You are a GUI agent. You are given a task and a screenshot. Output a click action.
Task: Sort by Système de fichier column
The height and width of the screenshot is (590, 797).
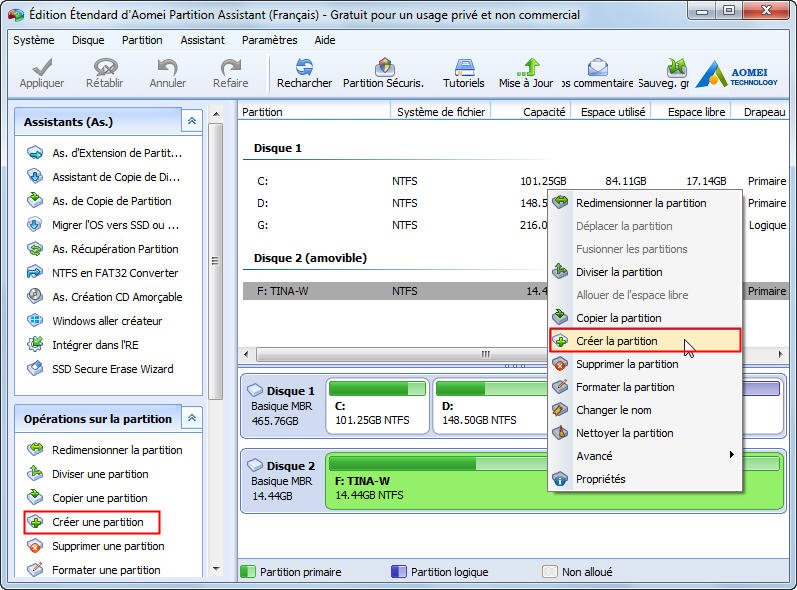point(440,112)
